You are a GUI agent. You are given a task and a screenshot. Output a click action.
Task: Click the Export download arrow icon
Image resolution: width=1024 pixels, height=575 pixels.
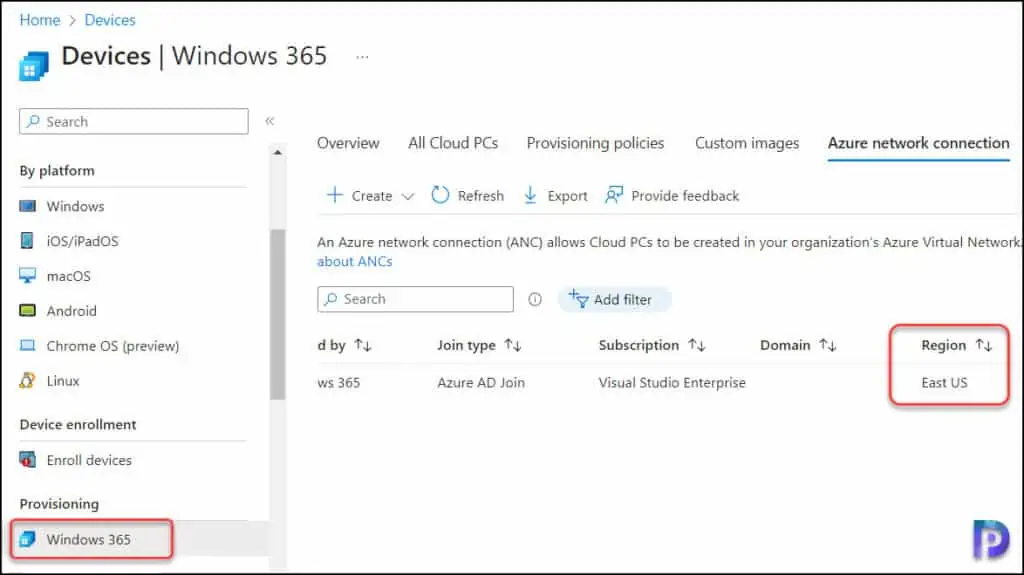(530, 195)
